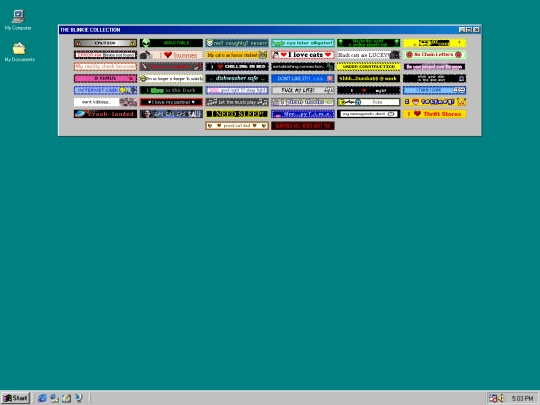Select the ABDUCTABLE alien blinkie
The width and height of the screenshot is (540, 405).
pos(171,43)
